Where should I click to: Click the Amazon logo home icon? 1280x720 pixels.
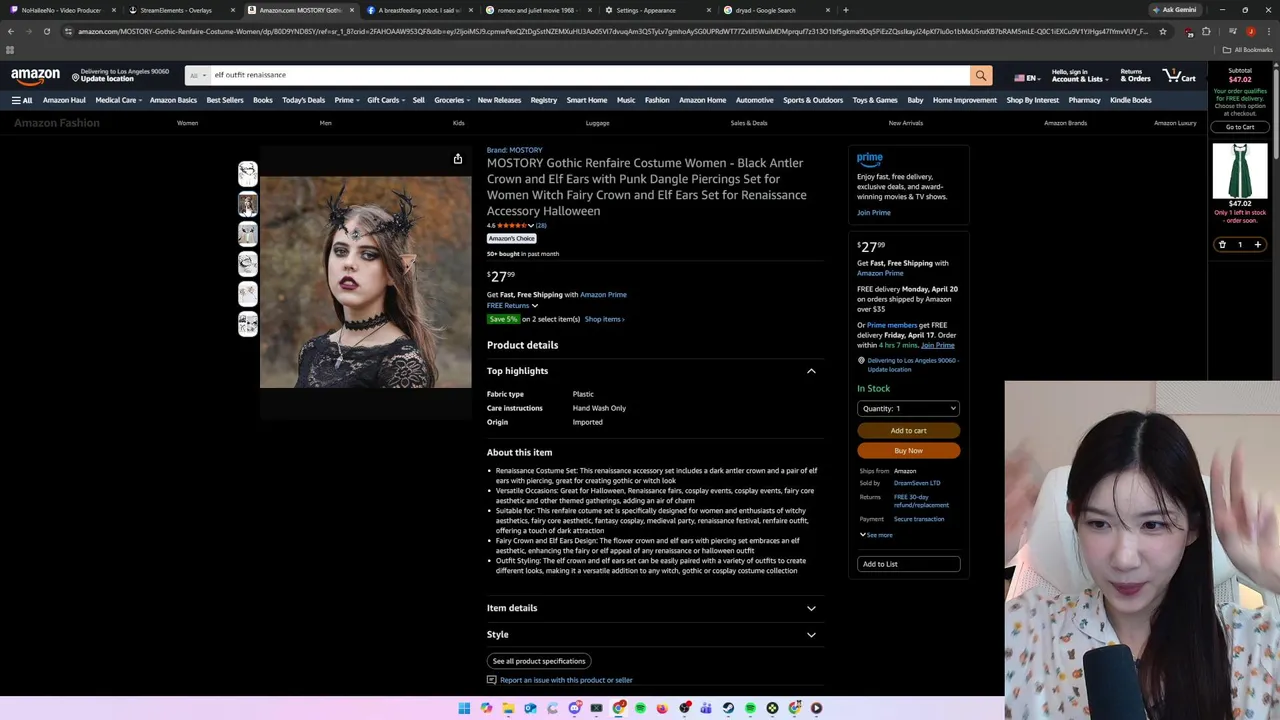[36, 75]
